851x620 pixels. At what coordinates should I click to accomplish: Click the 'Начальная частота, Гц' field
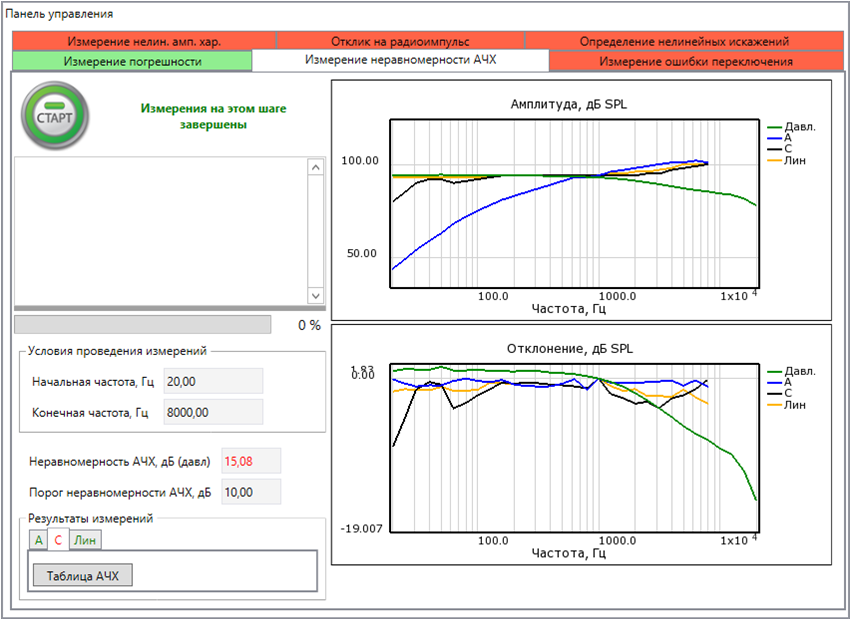tap(211, 381)
